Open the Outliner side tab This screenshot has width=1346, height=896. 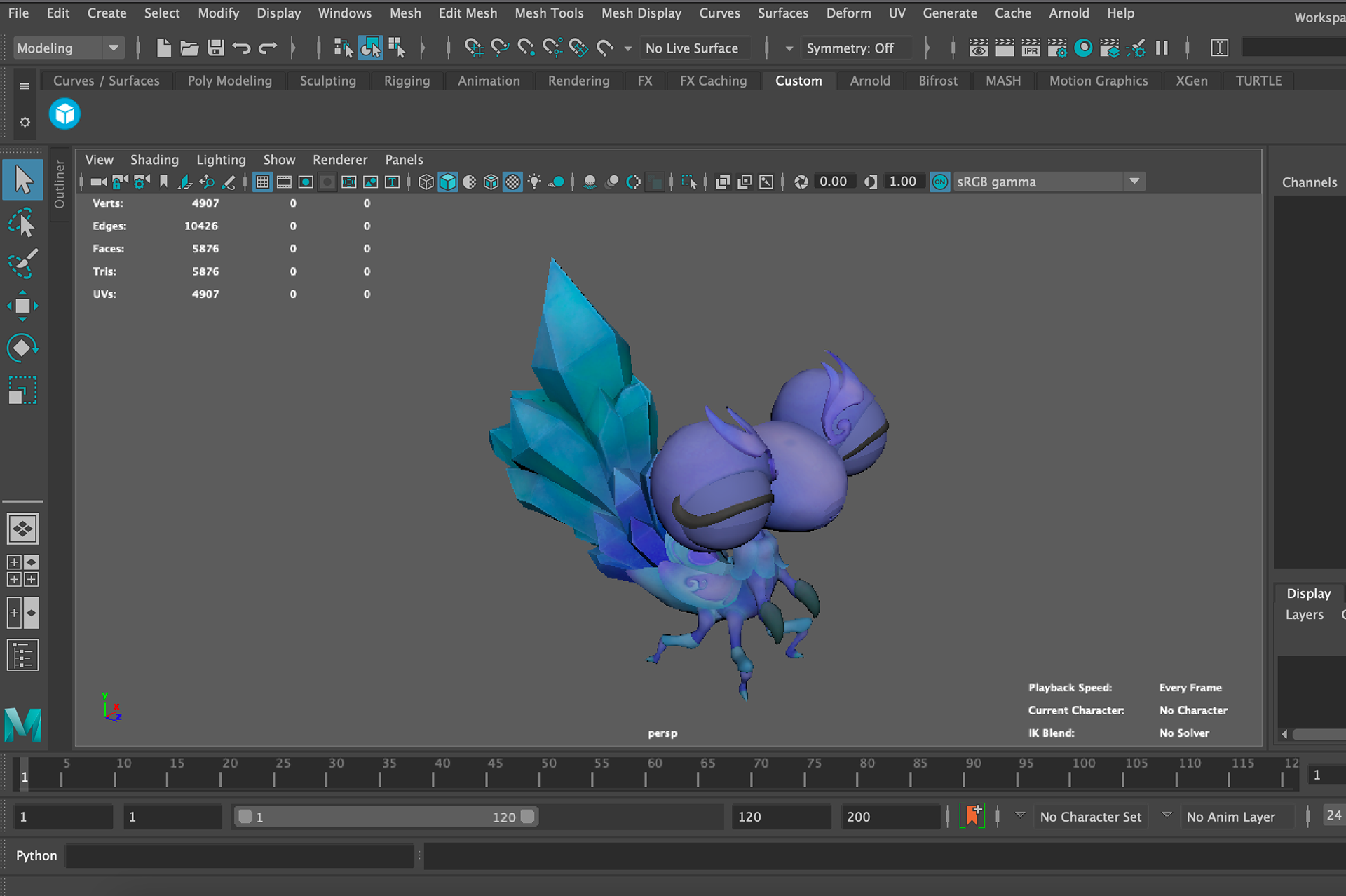[x=60, y=184]
